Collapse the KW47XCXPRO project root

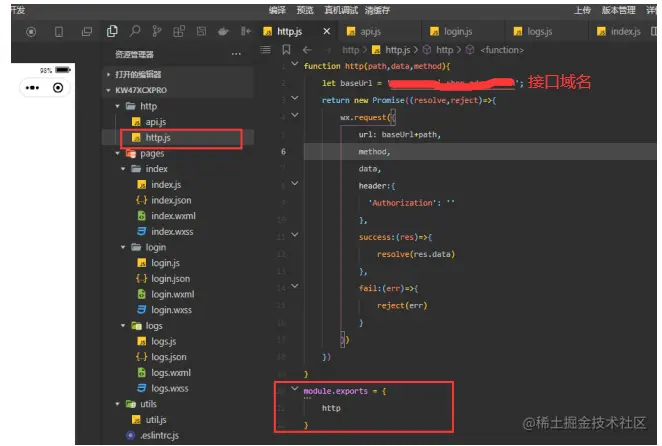109,90
